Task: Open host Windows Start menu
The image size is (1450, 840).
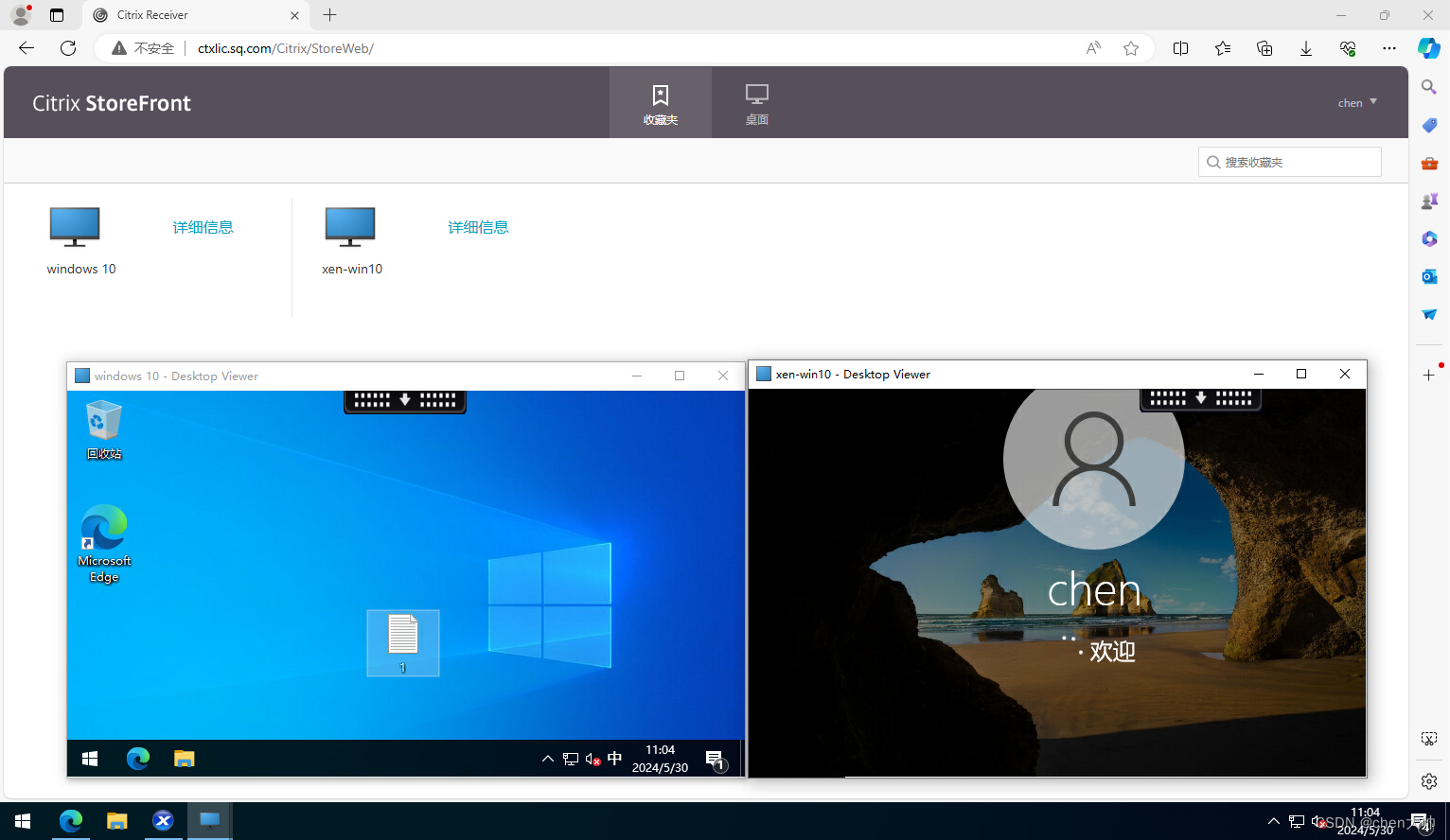Action: 23,821
